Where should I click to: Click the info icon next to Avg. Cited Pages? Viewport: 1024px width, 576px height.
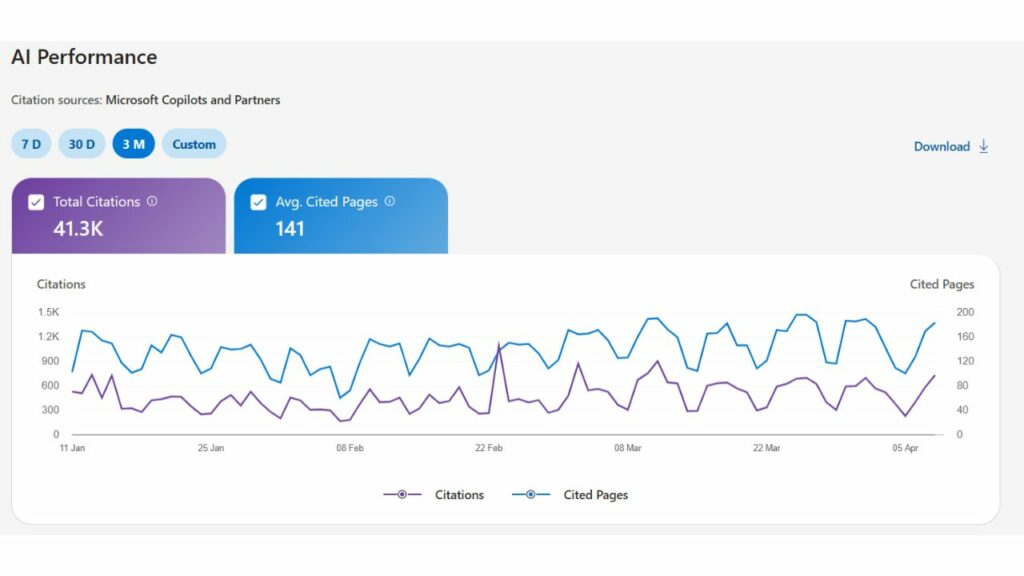pos(390,201)
